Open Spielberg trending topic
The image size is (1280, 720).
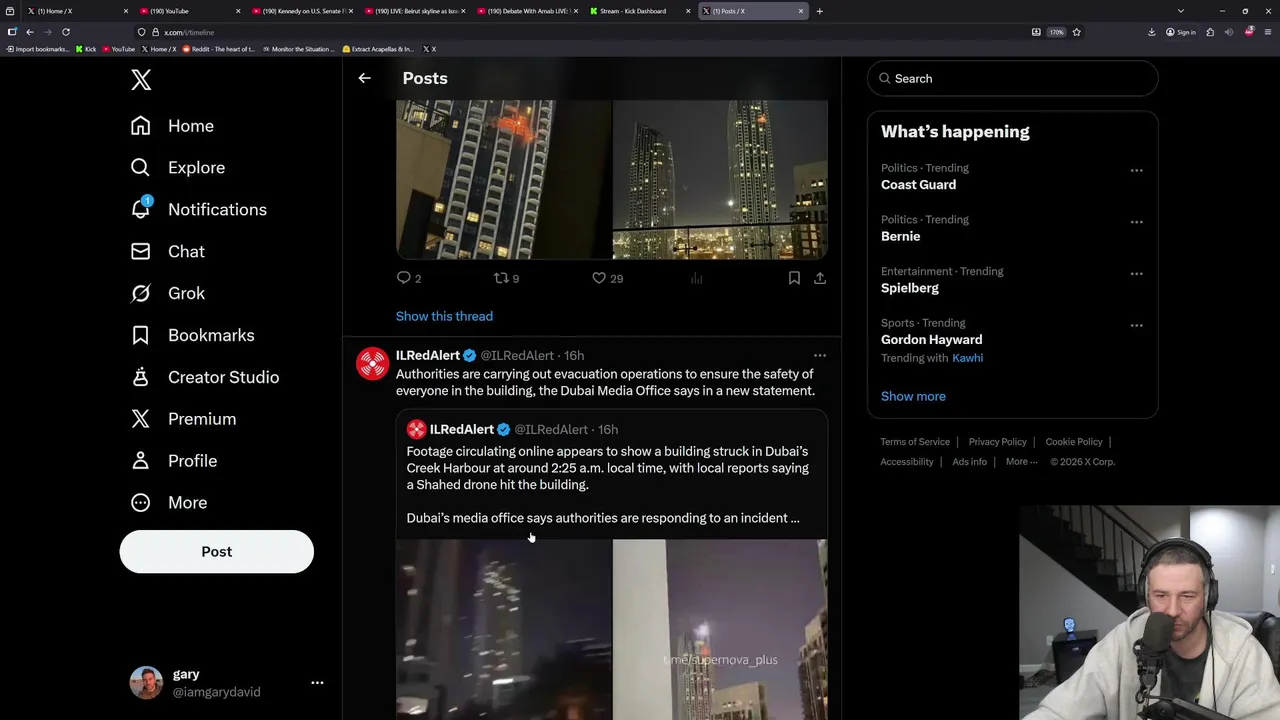(910, 288)
